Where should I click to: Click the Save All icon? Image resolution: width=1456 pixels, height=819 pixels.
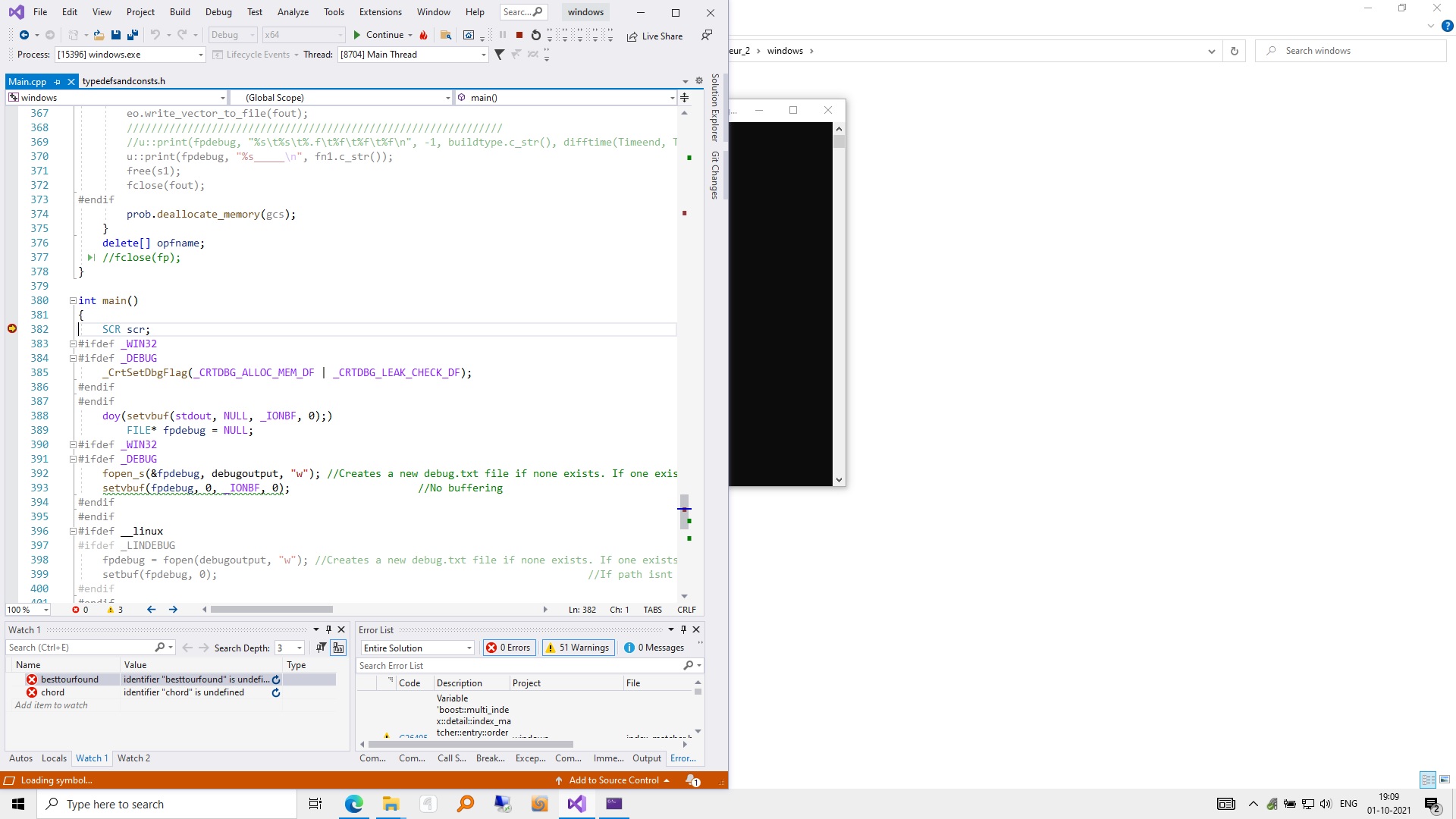pos(133,35)
